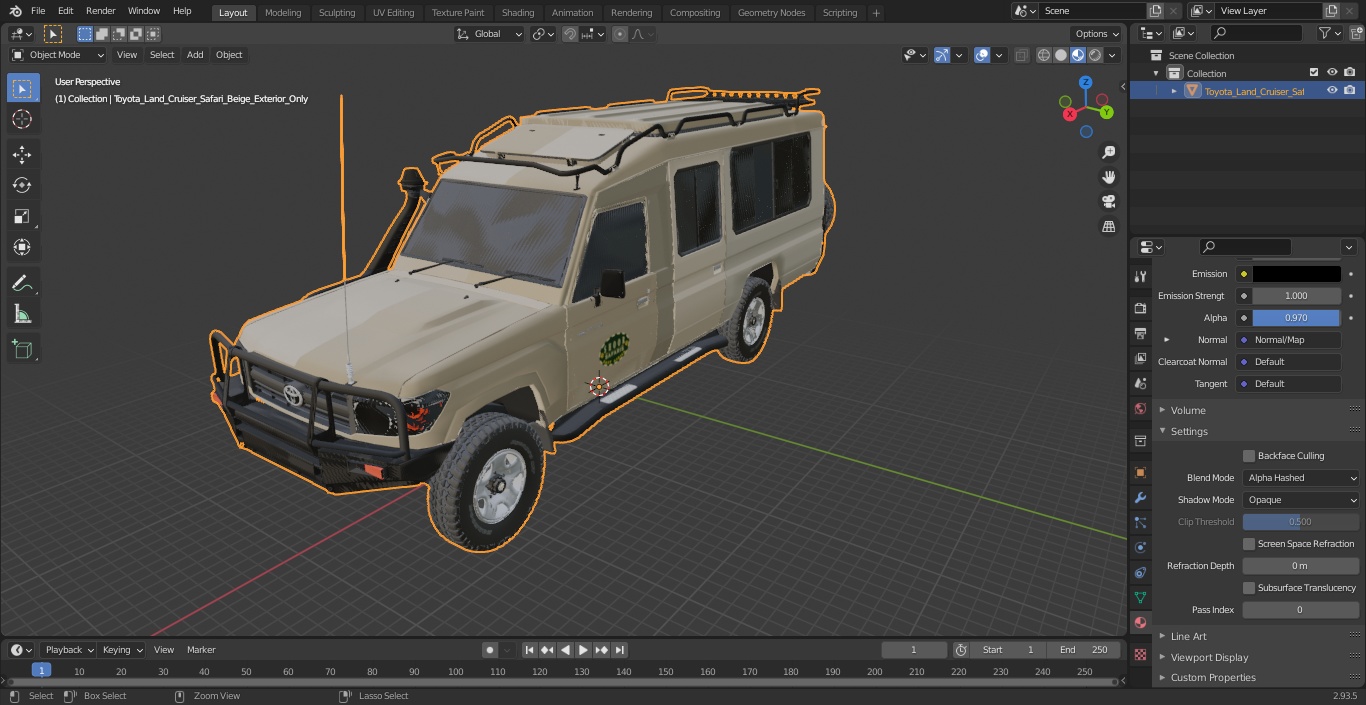Open the timeline Marker menu
The width and height of the screenshot is (1366, 705).
pos(201,650)
